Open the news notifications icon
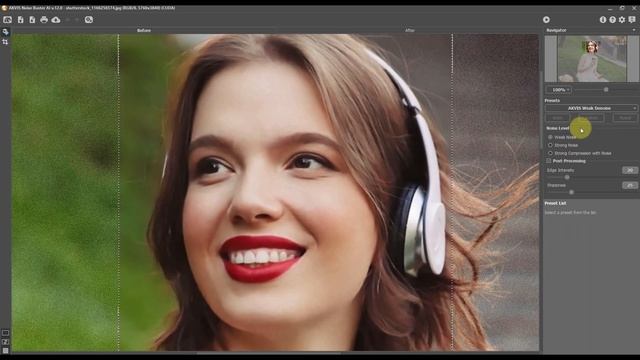This screenshot has width=640, height=360. click(632, 20)
